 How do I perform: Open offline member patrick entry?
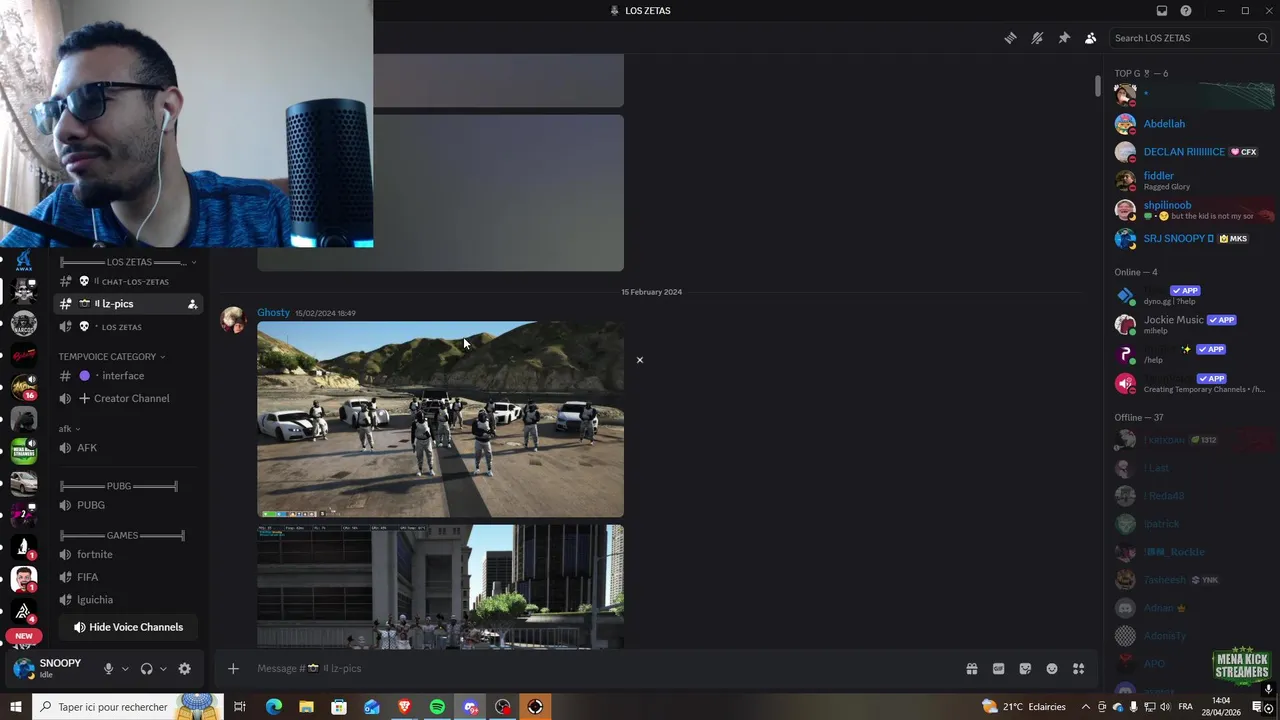(x=1192, y=524)
